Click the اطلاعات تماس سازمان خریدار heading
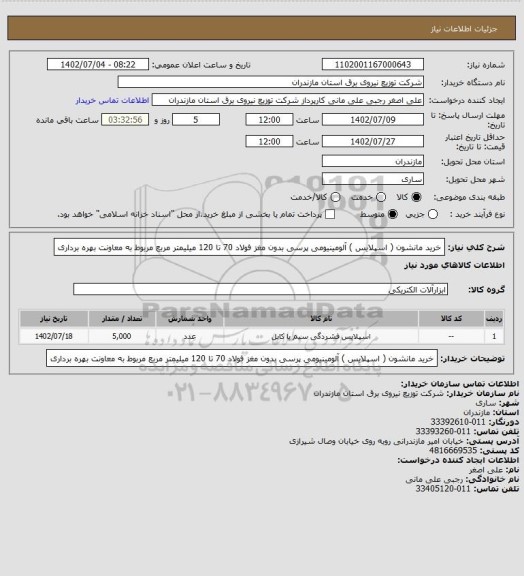The height and width of the screenshot is (576, 524). tap(460, 384)
